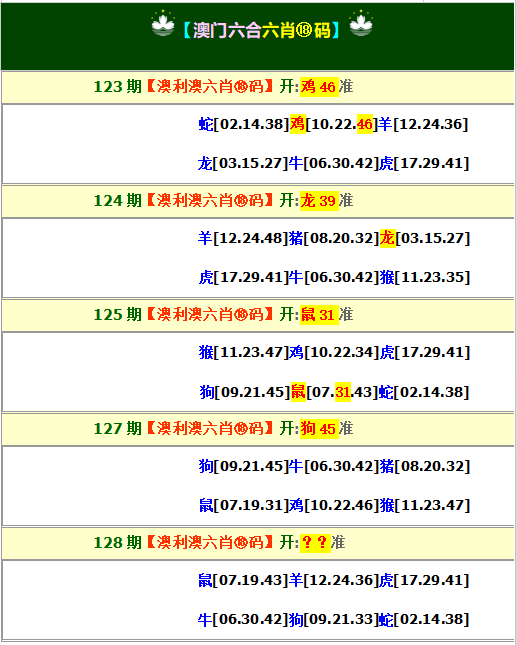This screenshot has height=645, width=517.
Task: Select 狗[09.21.45] under 125 期
Action: click(x=245, y=392)
